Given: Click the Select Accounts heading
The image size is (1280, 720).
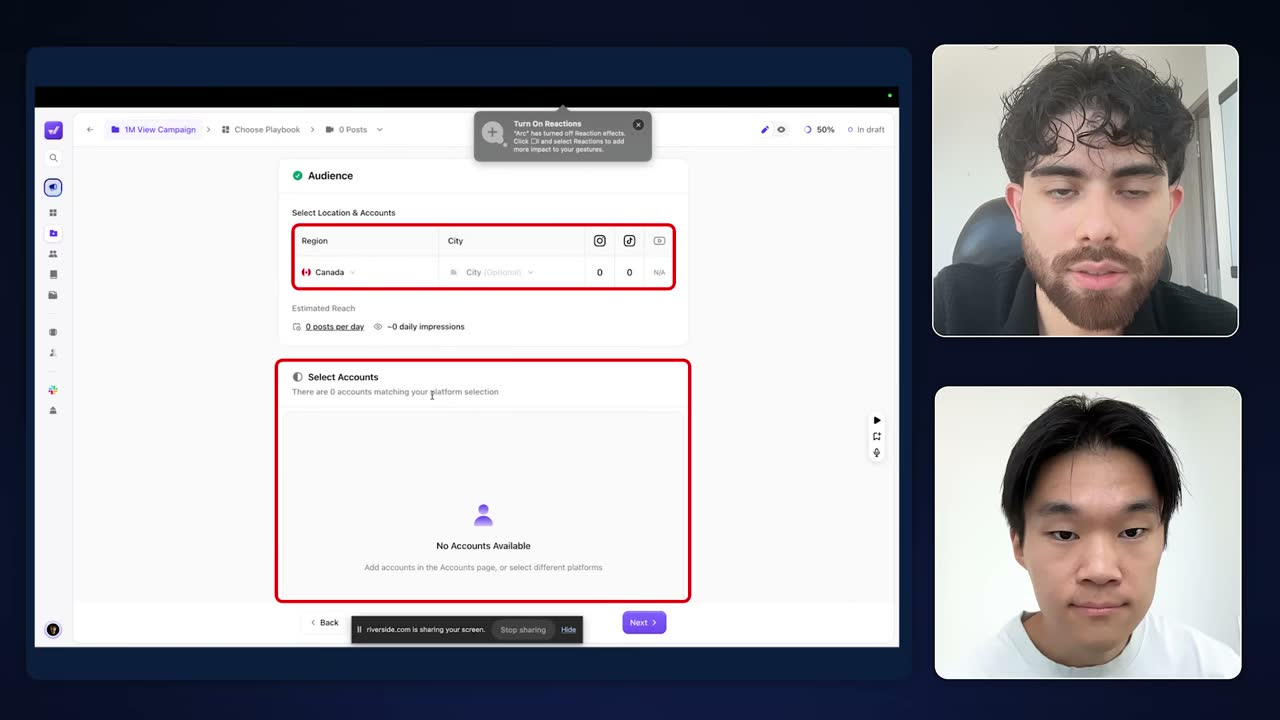Looking at the screenshot, I should [x=343, y=377].
